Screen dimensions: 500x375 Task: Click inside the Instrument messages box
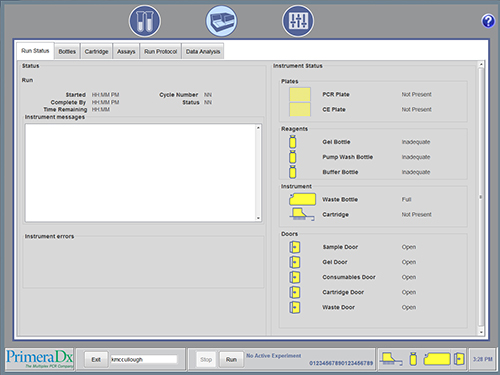140,173
